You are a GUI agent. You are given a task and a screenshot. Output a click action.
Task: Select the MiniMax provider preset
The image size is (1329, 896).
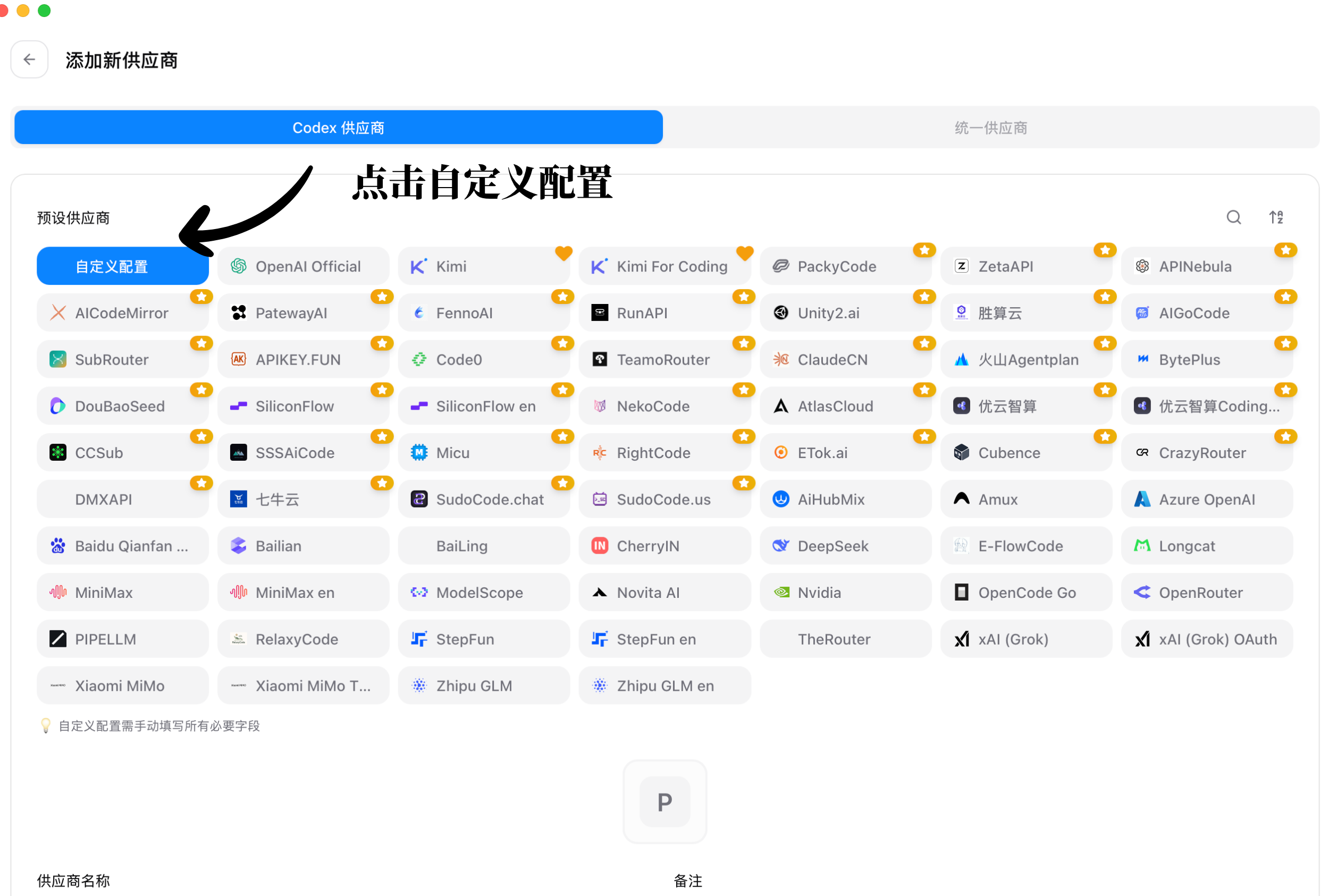click(123, 593)
